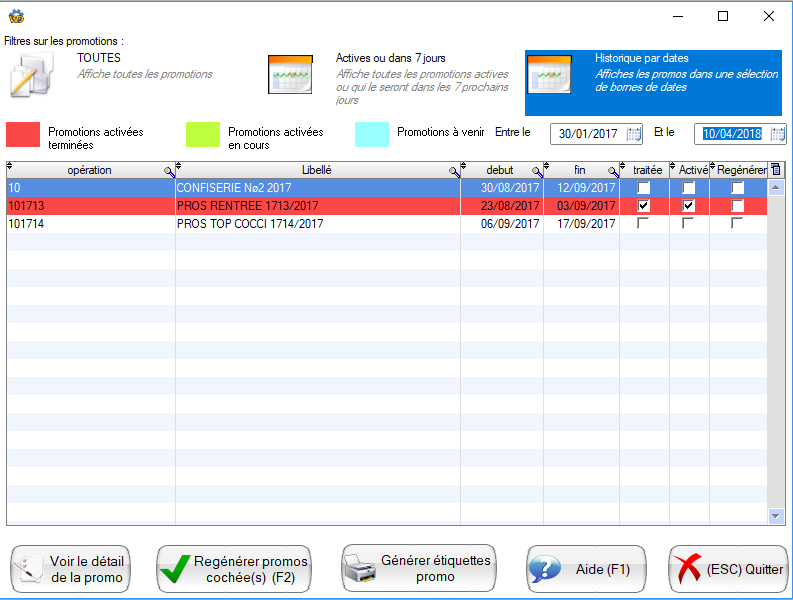Click the magnifier icon in debut column header
Viewport: 793px width, 600px height.
point(537,172)
